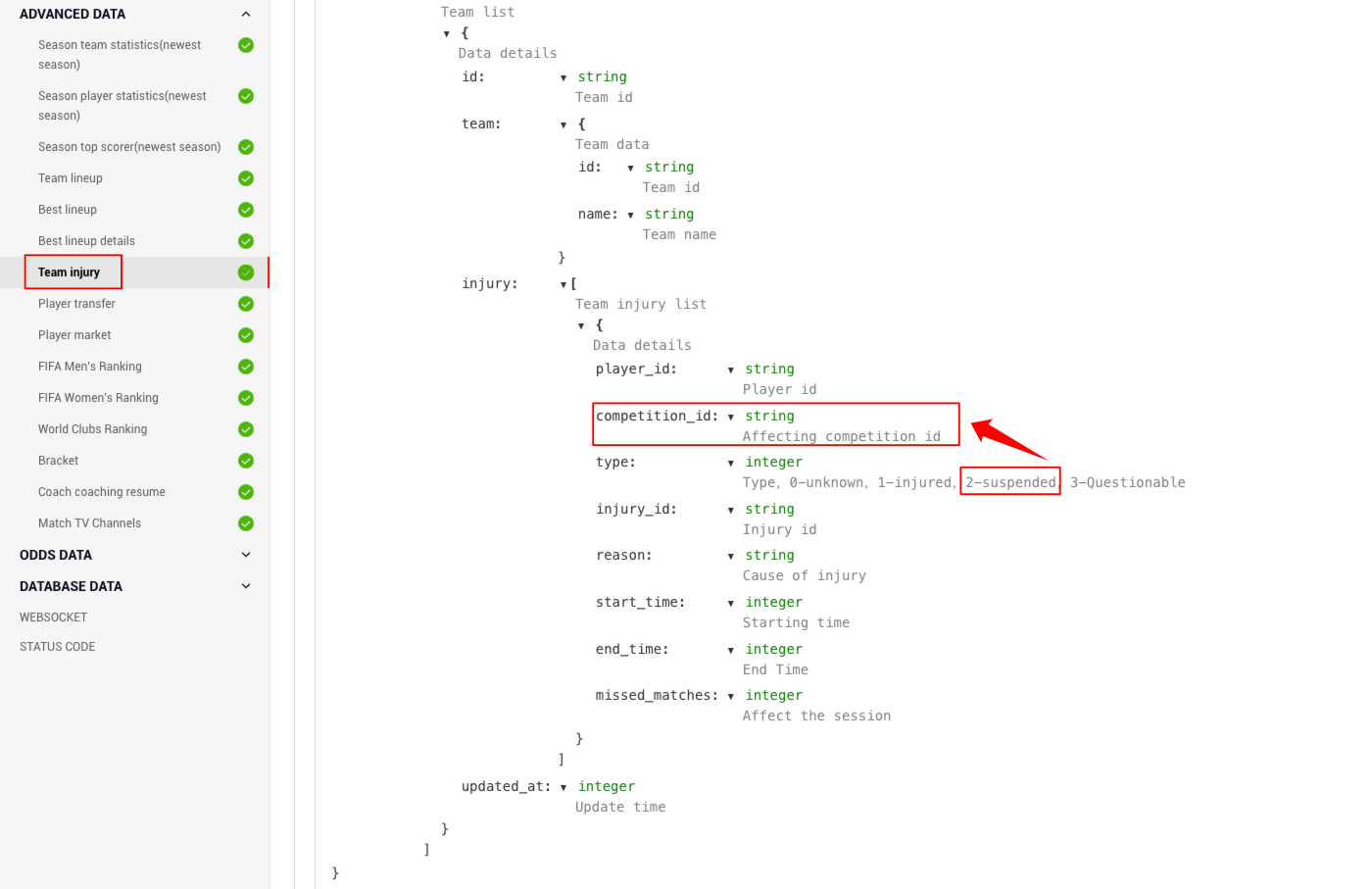Open the Player market page
1372x889 pixels.
click(74, 335)
